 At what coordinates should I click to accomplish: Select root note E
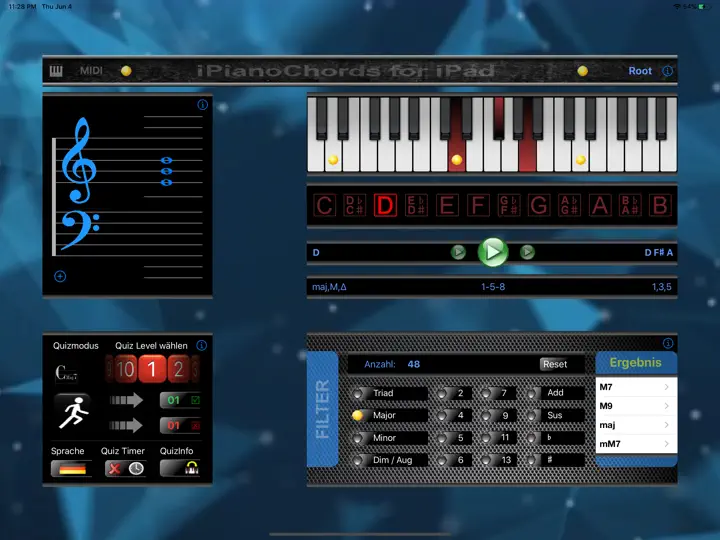click(x=447, y=205)
